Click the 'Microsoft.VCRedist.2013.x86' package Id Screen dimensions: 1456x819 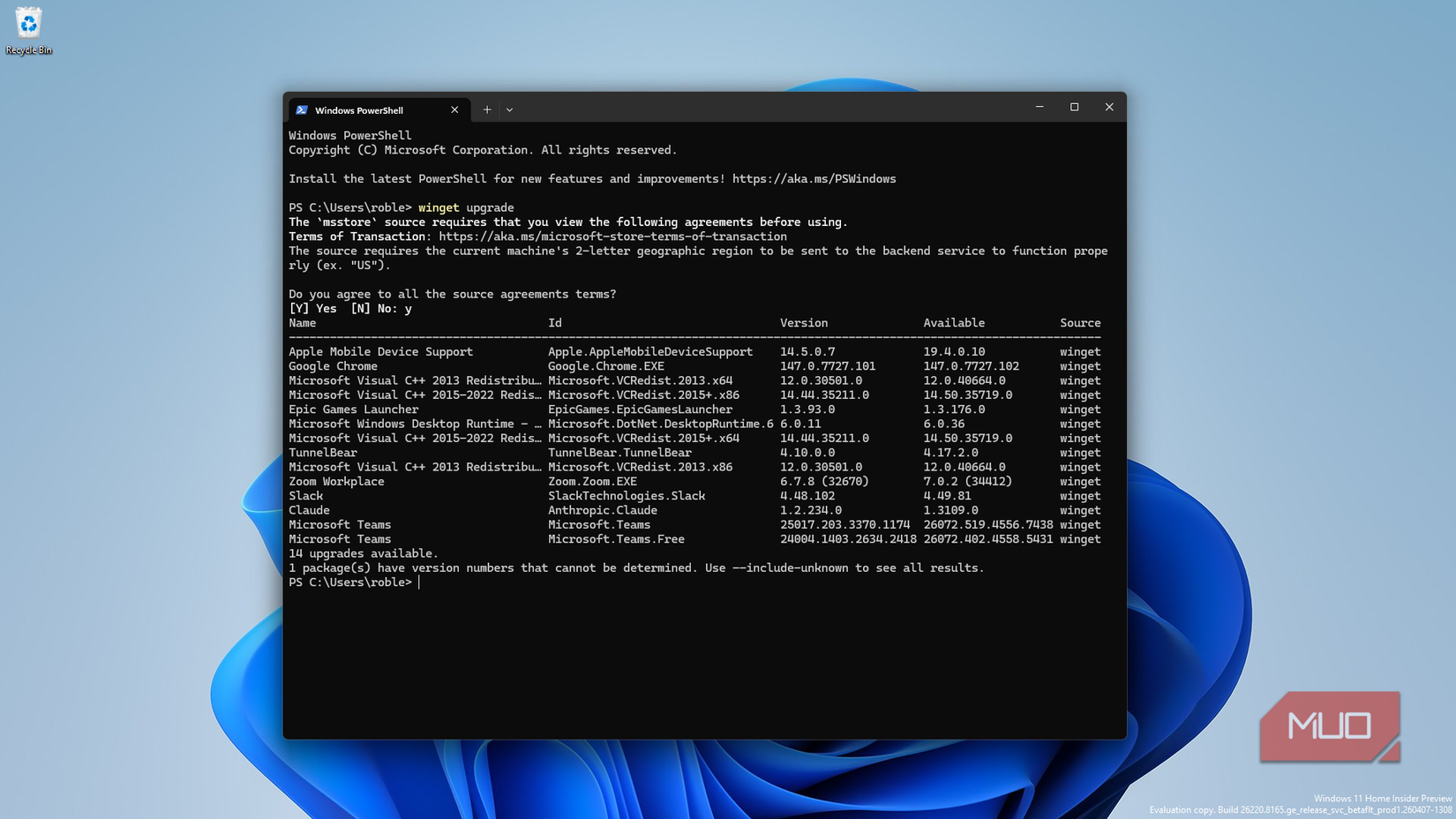pyautogui.click(x=640, y=467)
